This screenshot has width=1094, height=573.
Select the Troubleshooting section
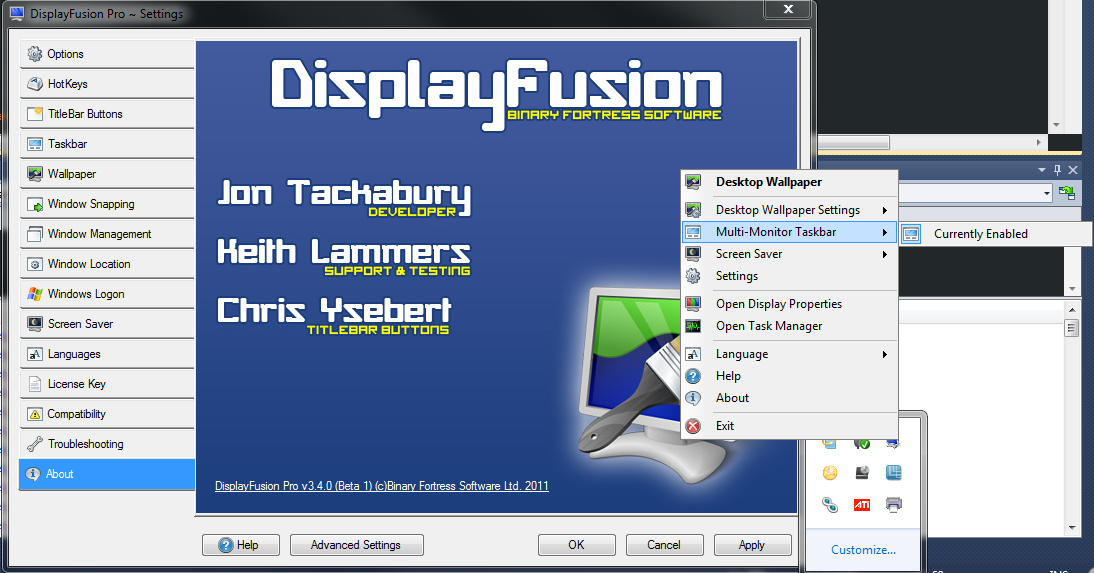[106, 444]
